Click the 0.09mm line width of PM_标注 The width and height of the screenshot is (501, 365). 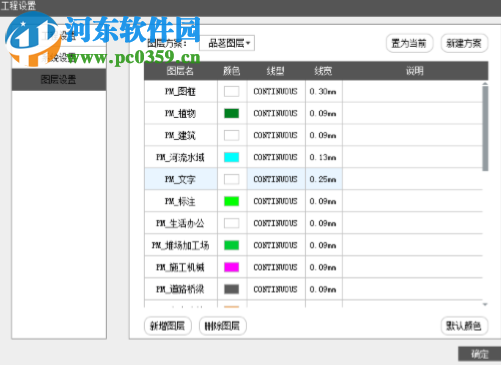point(323,201)
